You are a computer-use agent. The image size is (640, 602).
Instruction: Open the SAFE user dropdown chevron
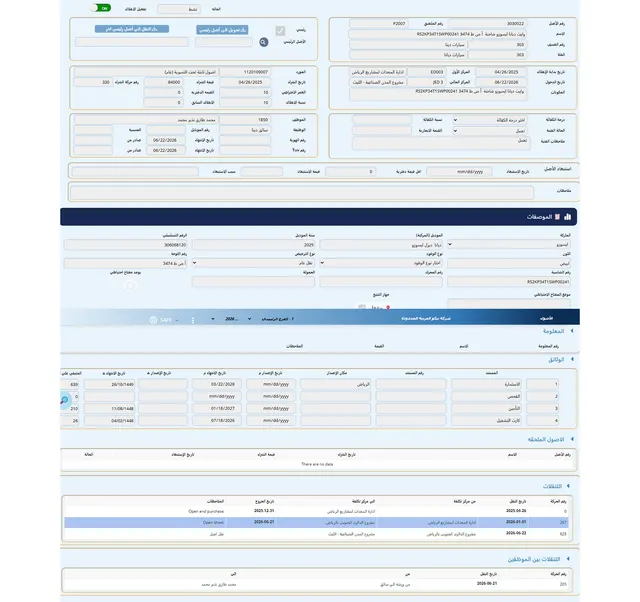[x=177, y=320]
